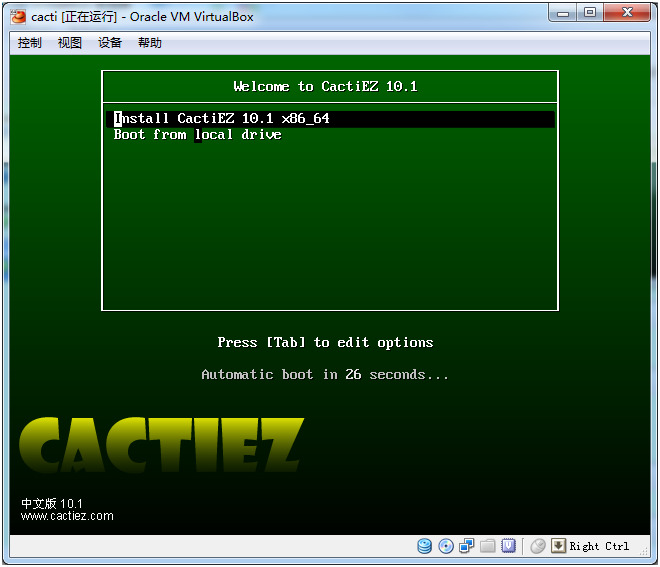
Task: Click the optical CD drive status icon
Action: [446, 546]
